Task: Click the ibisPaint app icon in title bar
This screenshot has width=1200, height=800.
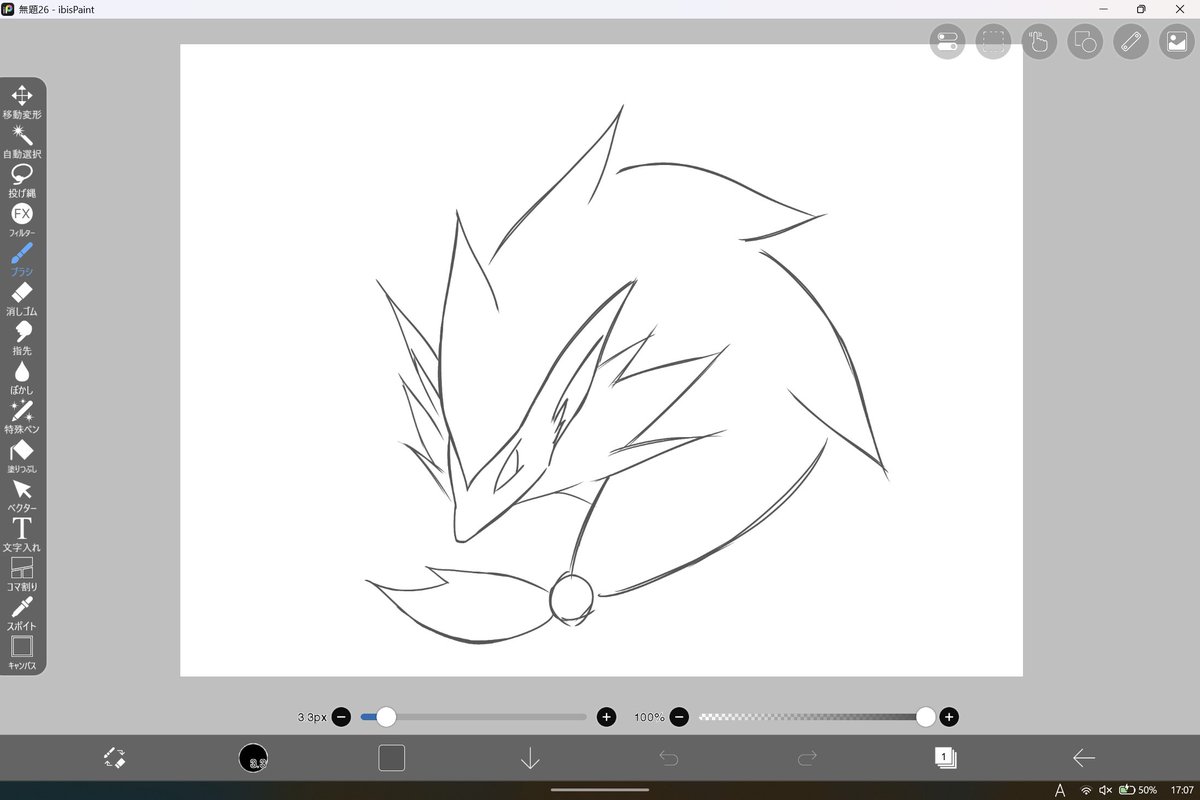Action: (x=8, y=9)
